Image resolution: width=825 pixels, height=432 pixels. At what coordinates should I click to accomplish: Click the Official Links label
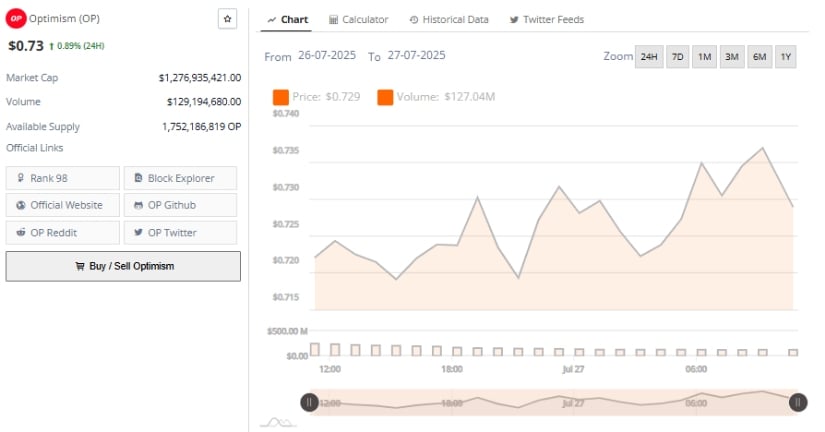click(x=35, y=148)
